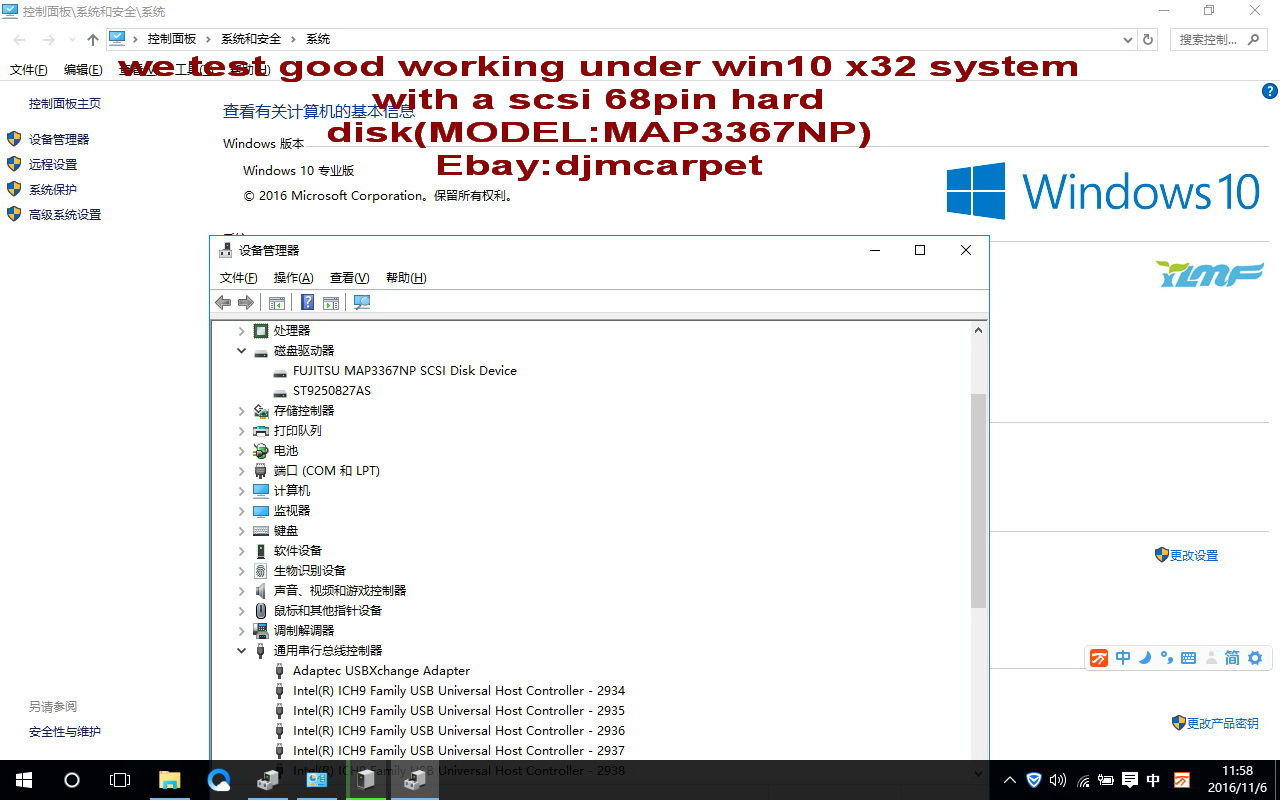Select USB Universal Host Controller - 2936
The width and height of the screenshot is (1280, 800).
click(459, 731)
